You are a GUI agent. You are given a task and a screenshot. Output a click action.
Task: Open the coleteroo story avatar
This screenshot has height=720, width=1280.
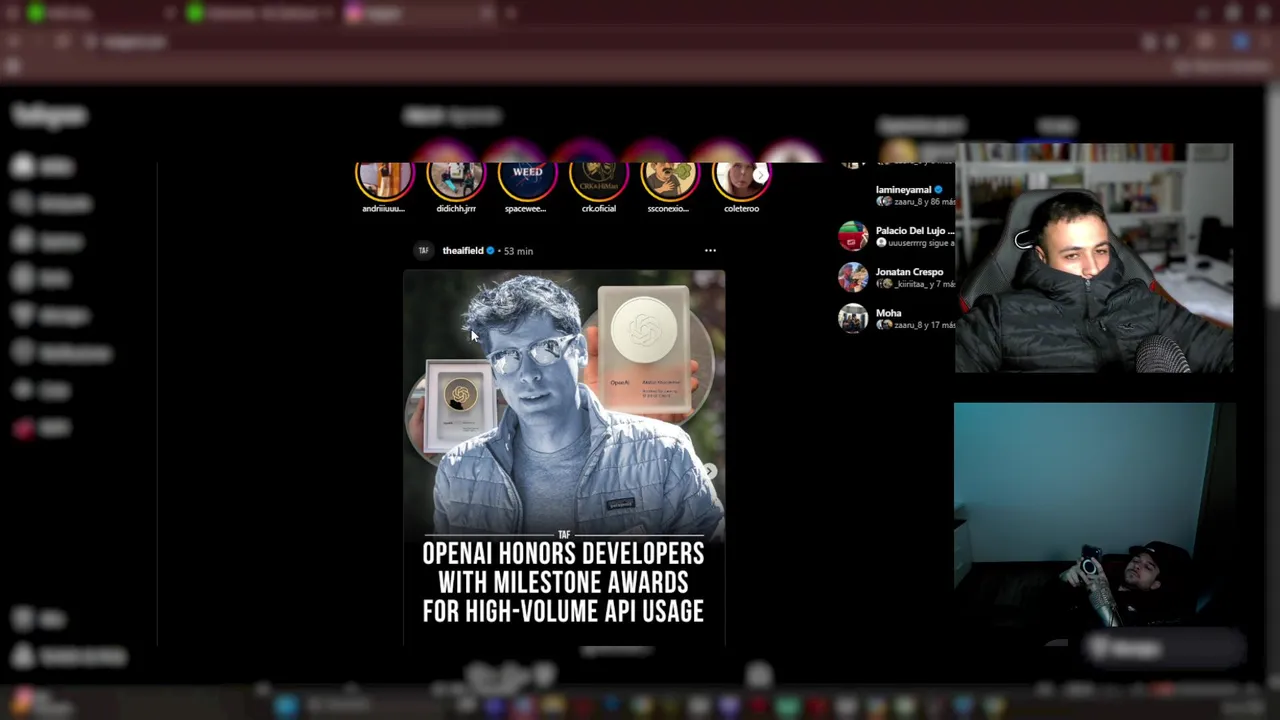(x=741, y=181)
